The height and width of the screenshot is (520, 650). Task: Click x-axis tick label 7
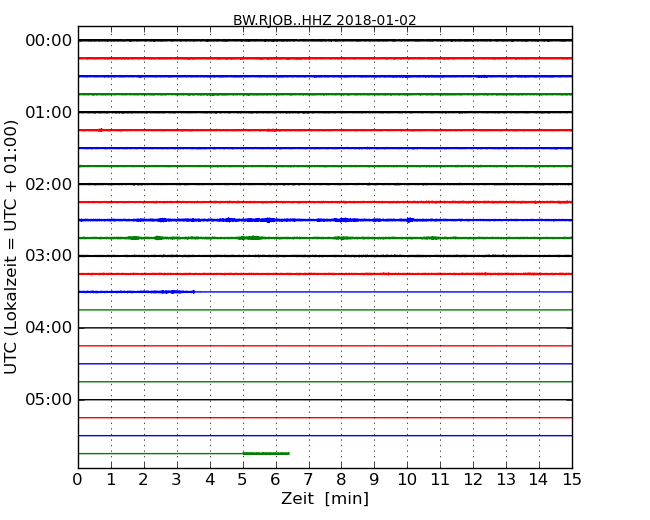[308, 480]
